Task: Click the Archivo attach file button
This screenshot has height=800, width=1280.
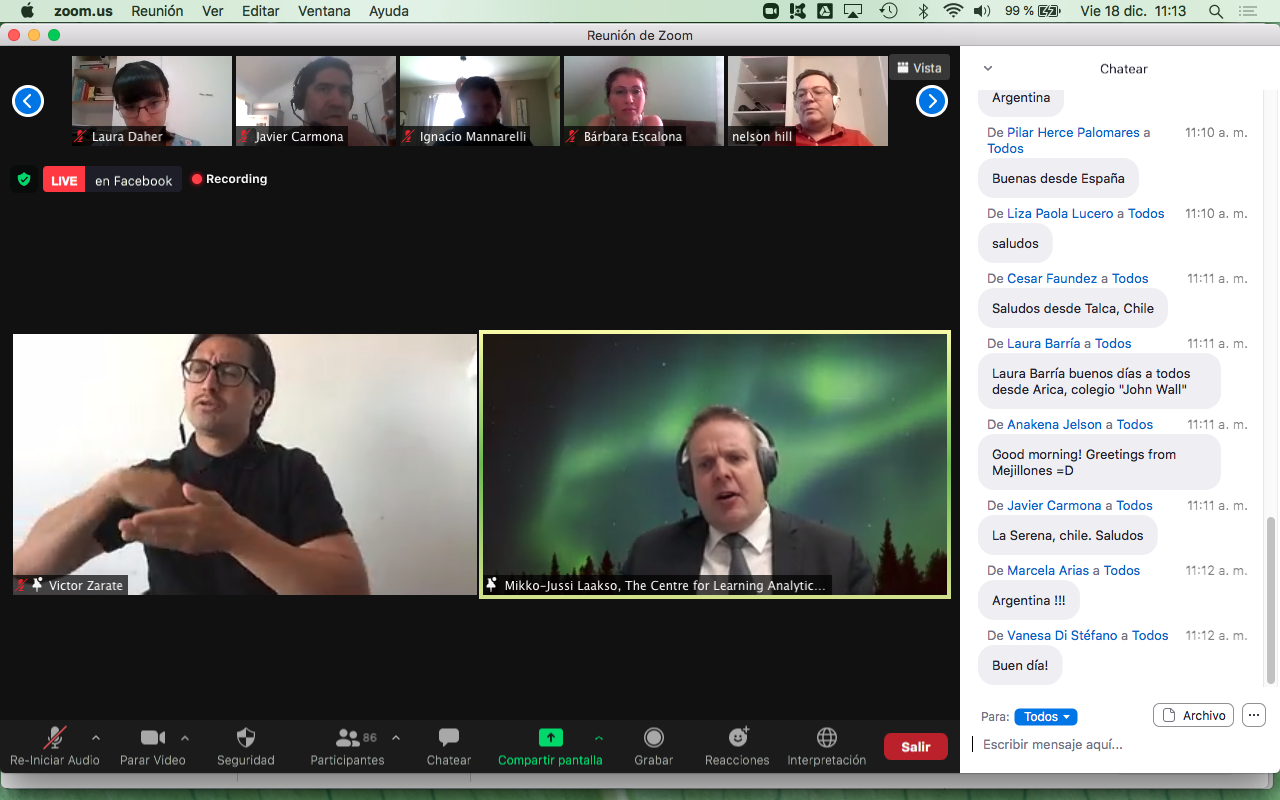Action: [1193, 715]
